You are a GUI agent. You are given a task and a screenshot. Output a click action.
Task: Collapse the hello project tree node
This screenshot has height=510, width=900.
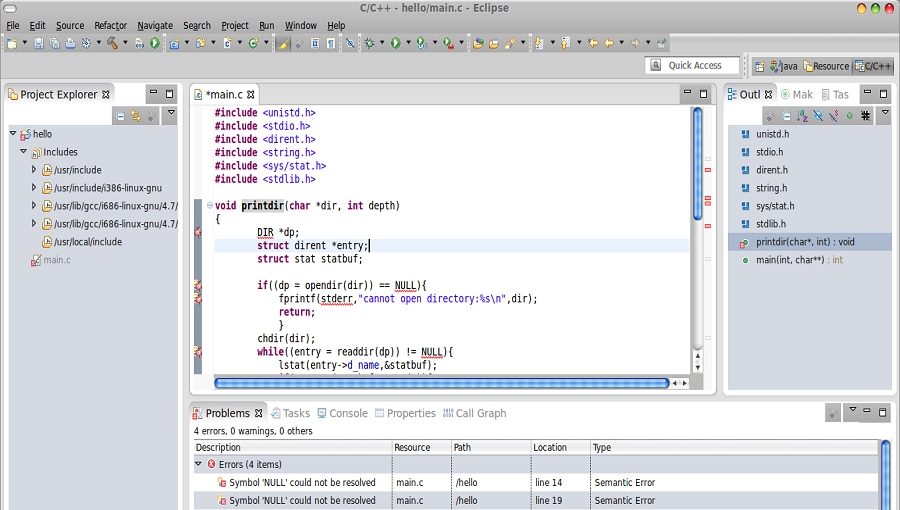[x=13, y=134]
